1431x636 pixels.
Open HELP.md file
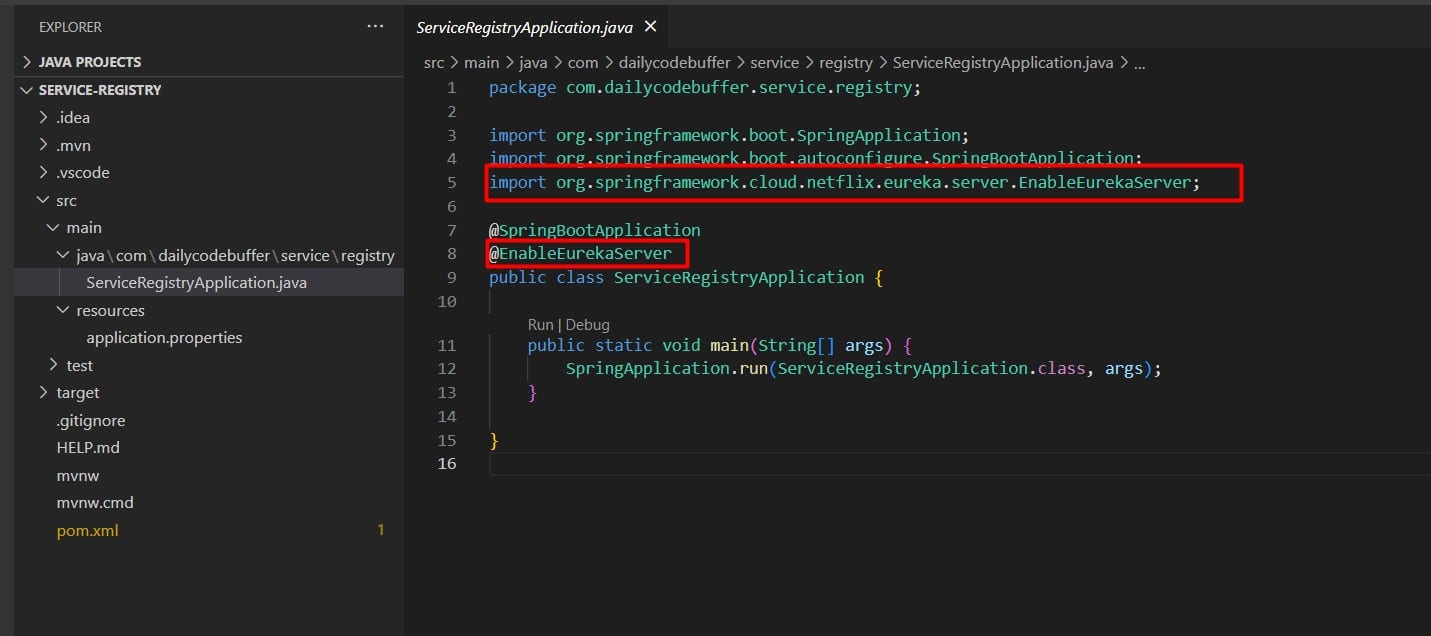tap(87, 448)
